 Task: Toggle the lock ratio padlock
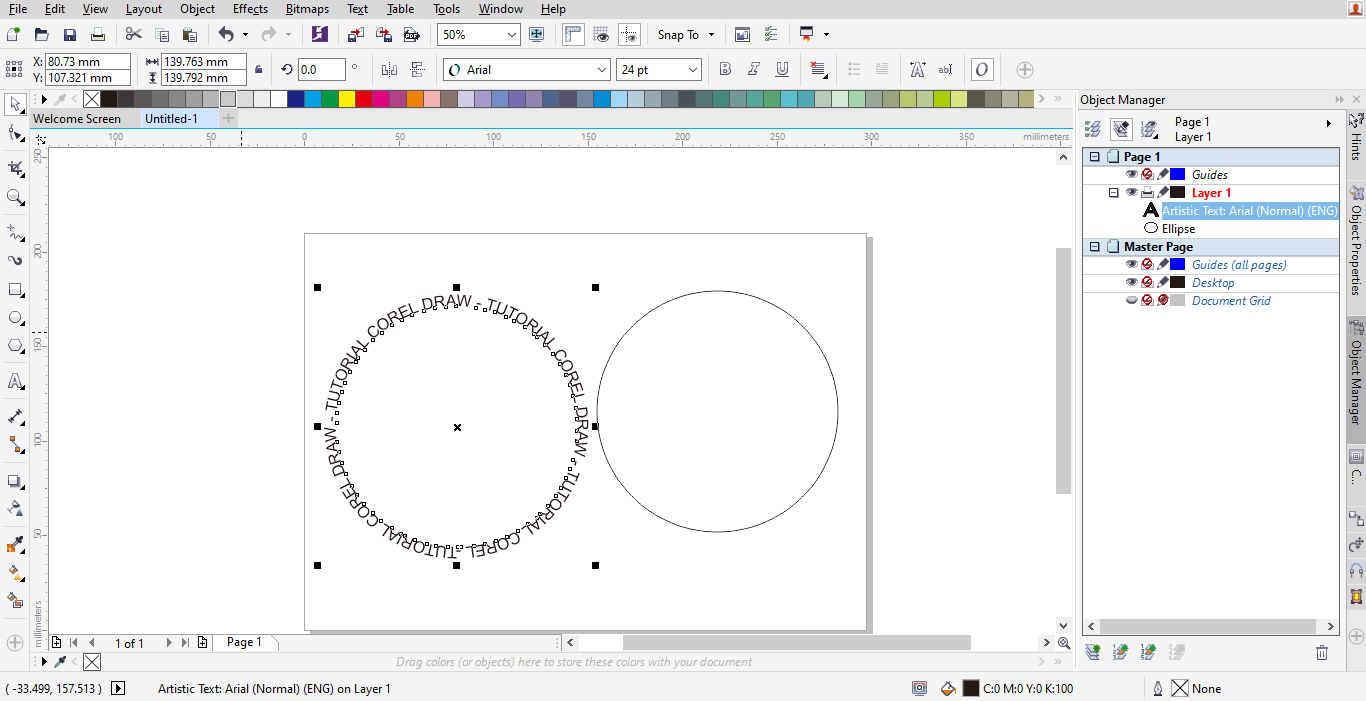(259, 70)
